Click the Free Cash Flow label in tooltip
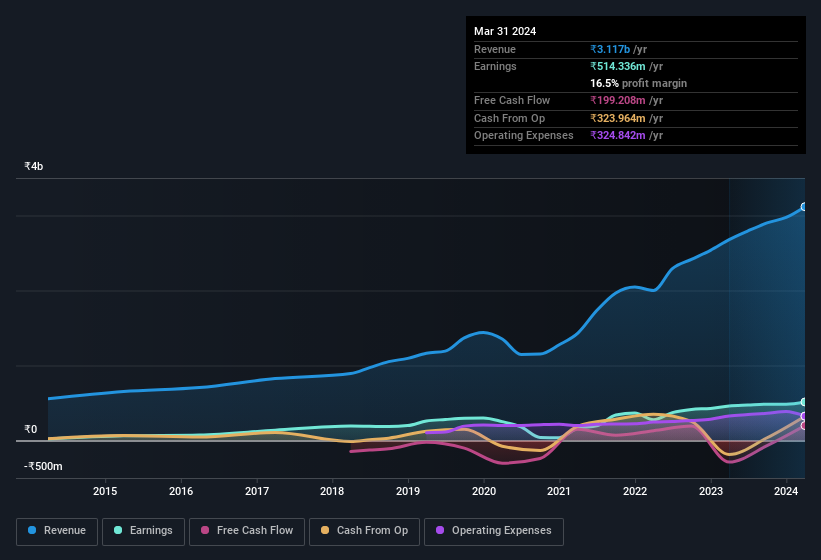Viewport: 821px width, 560px height. coord(512,100)
